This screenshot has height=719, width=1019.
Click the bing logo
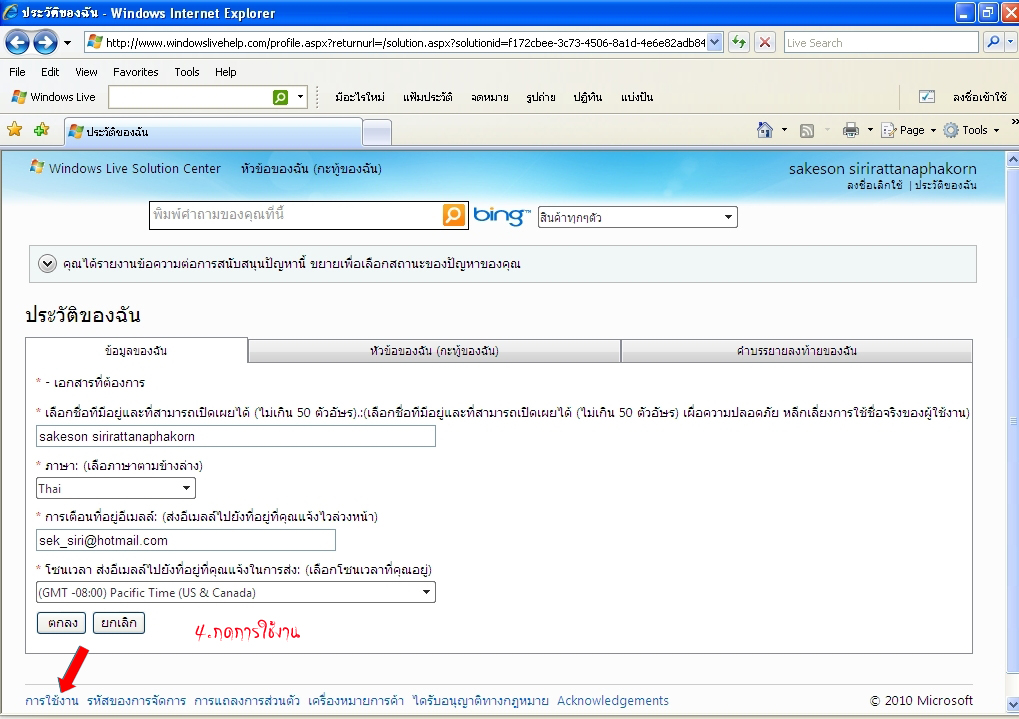(501, 216)
